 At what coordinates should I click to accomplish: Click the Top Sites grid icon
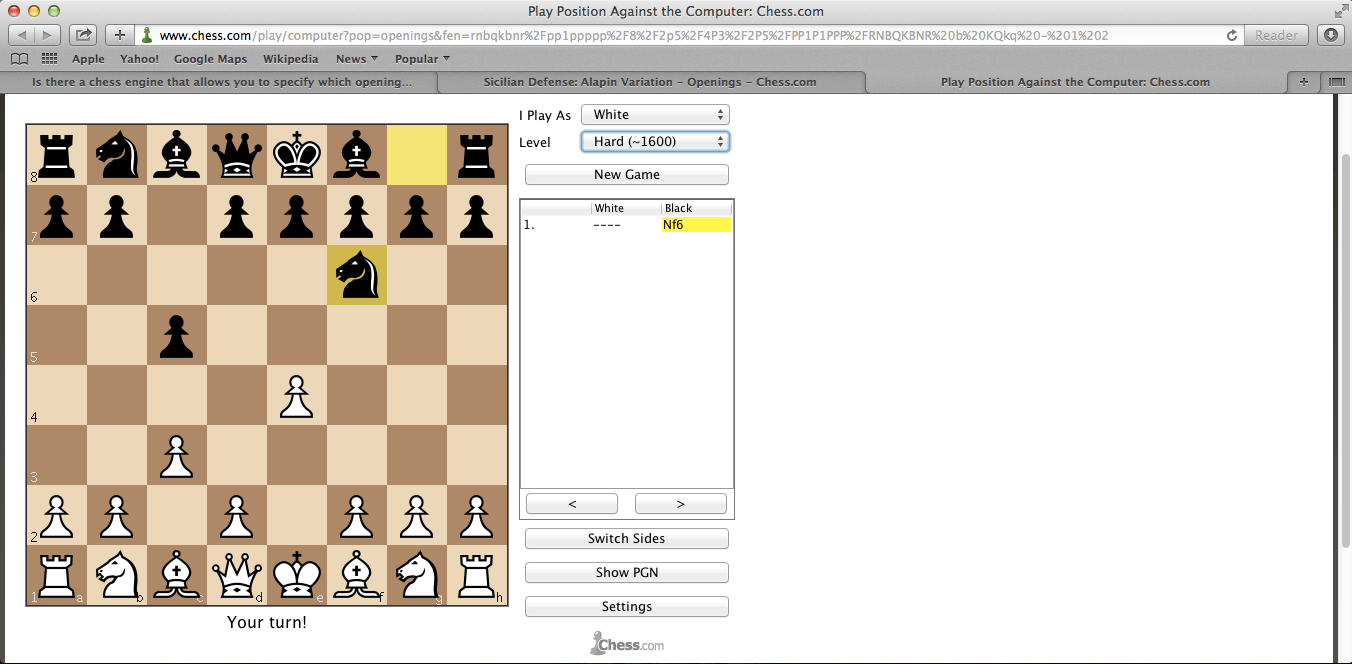[48, 58]
